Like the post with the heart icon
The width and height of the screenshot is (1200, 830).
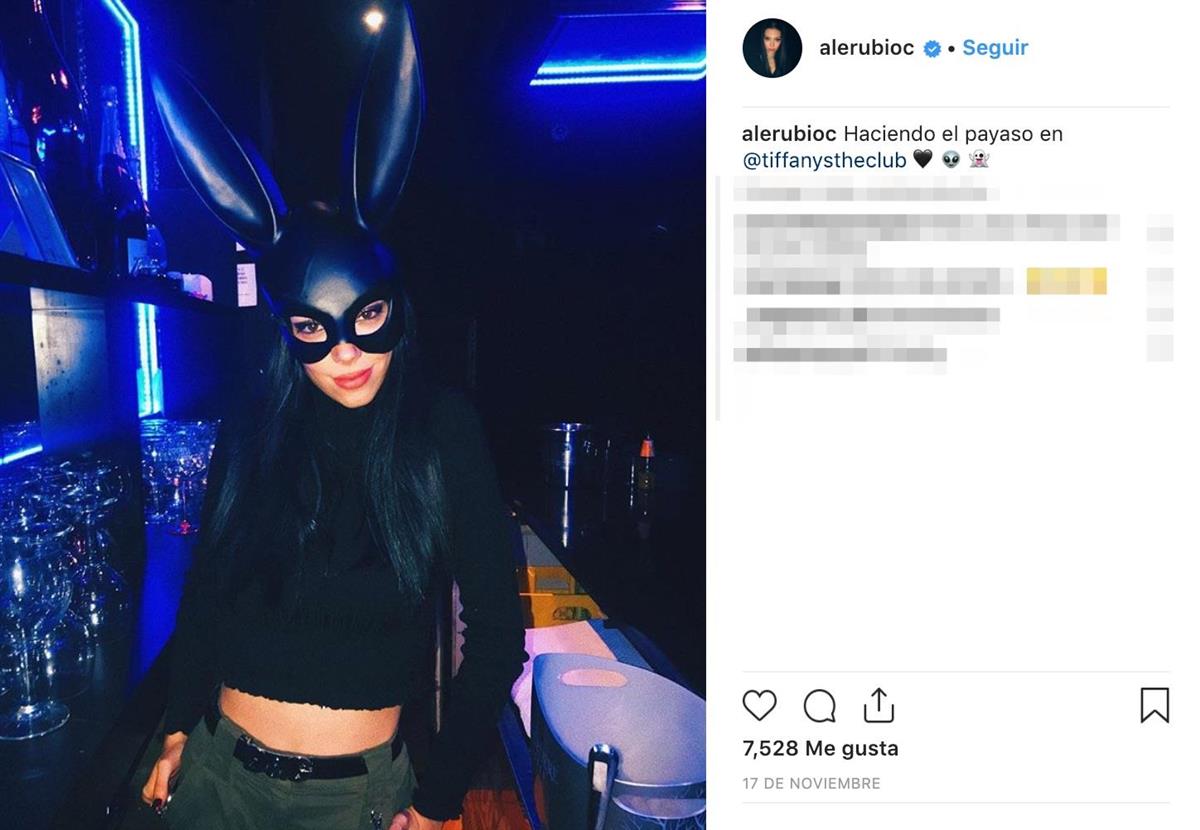point(759,706)
